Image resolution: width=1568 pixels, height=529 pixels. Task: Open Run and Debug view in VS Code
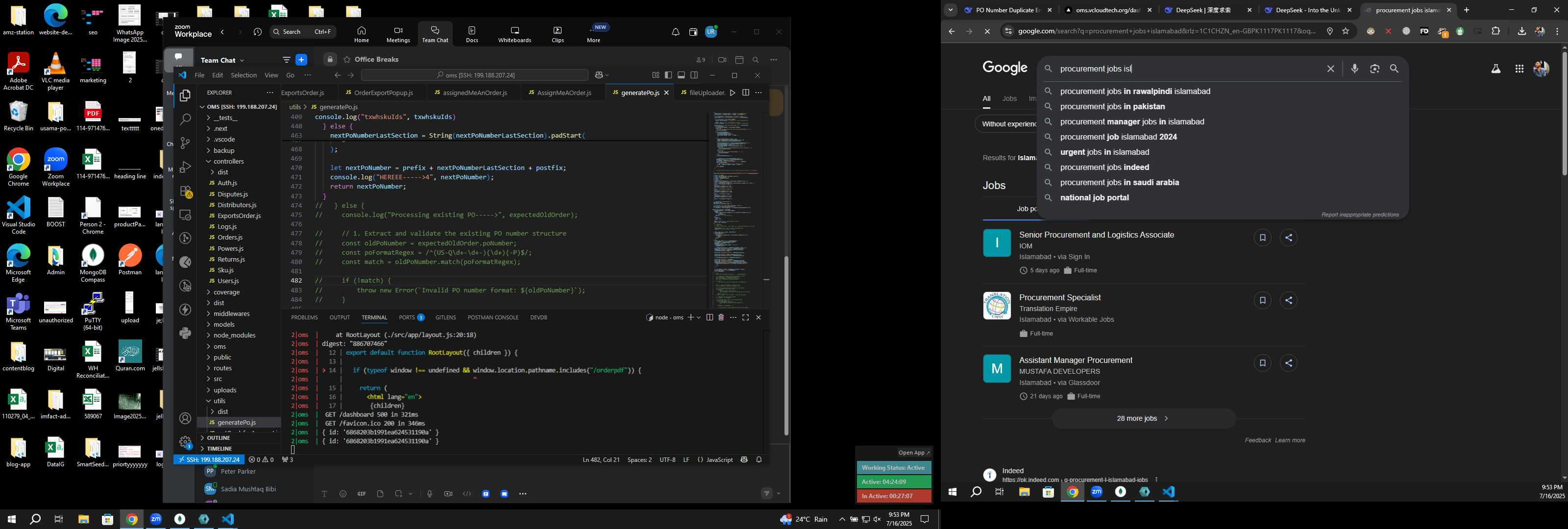click(185, 167)
